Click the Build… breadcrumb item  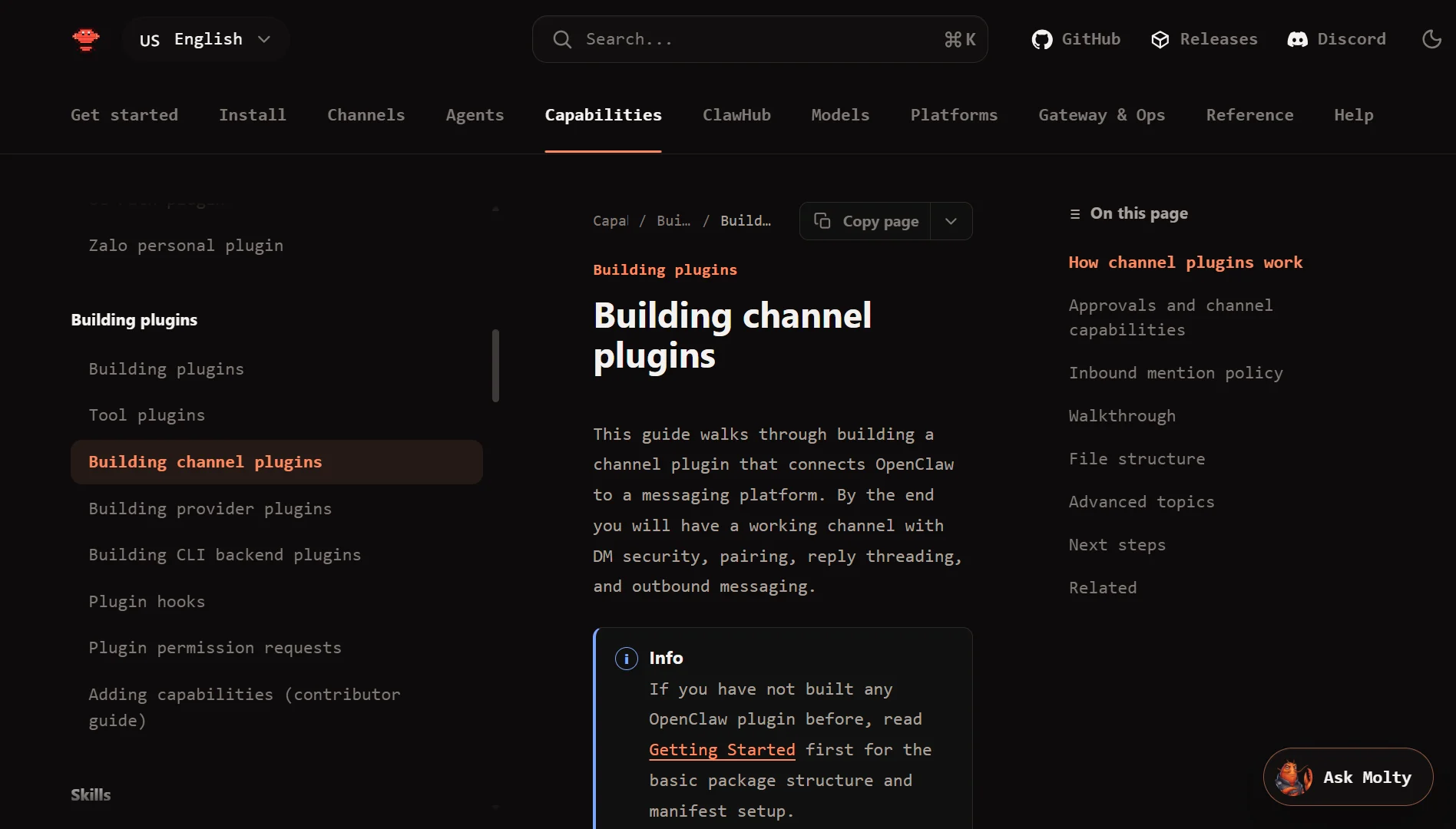click(746, 221)
